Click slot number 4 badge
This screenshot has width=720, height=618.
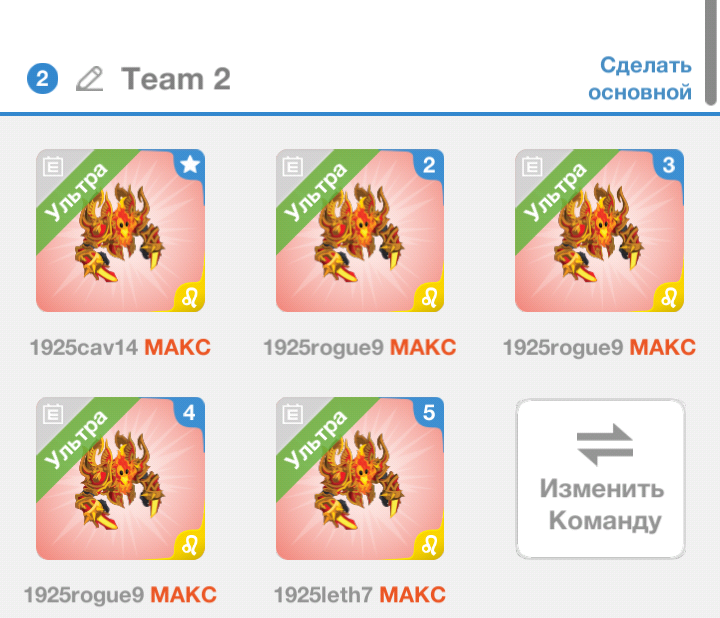point(190,412)
